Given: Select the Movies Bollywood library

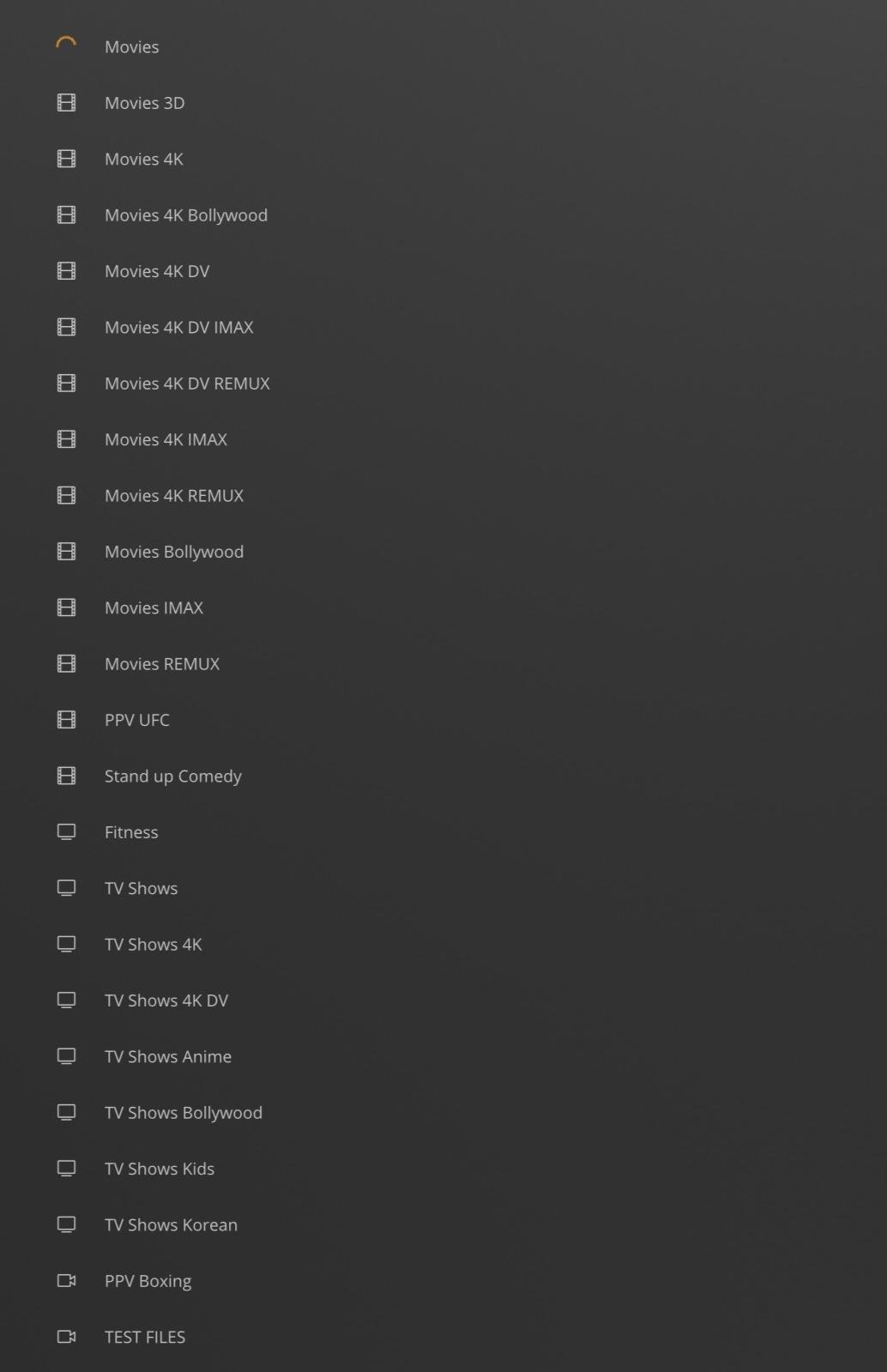Looking at the screenshot, I should pyautogui.click(x=174, y=552).
